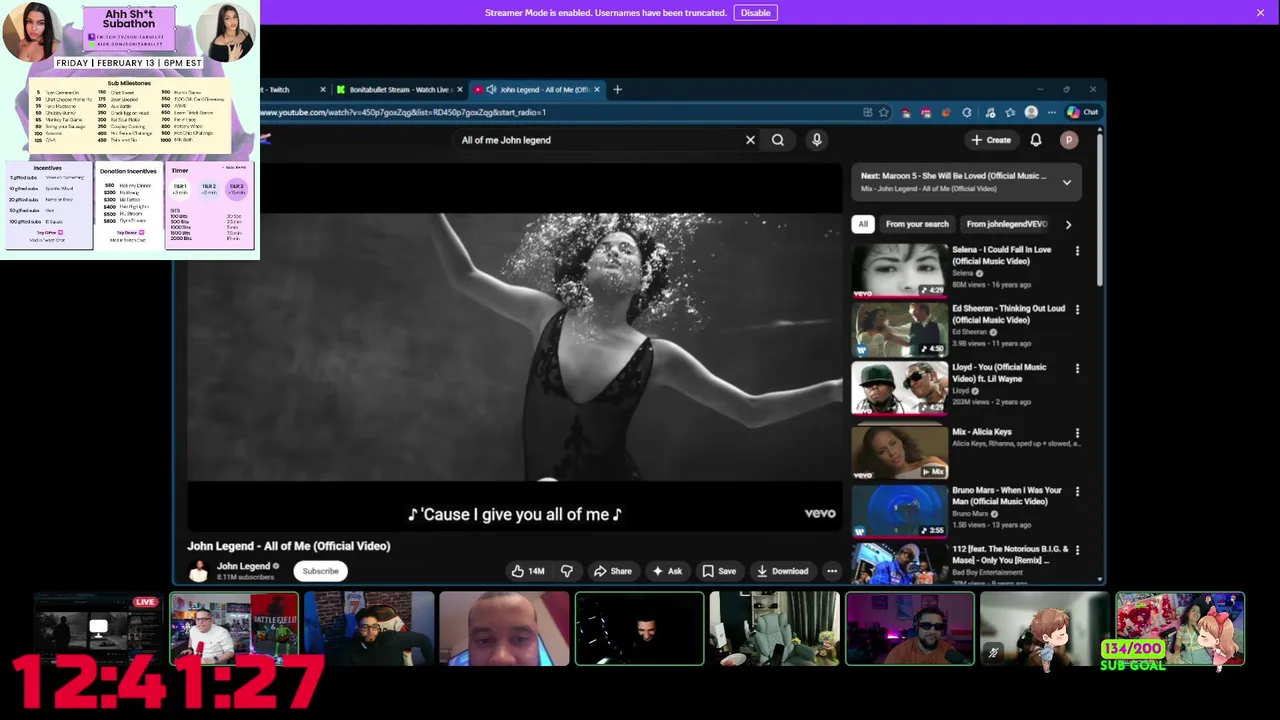Image resolution: width=1280 pixels, height=720 pixels.
Task: Click the YouTube search magnifier icon
Action: (778, 140)
